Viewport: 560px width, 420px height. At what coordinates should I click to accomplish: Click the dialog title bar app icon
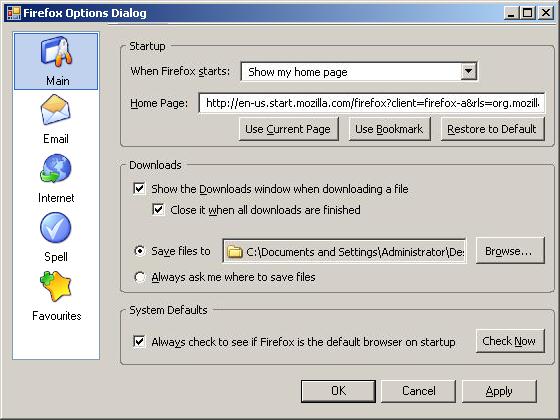tap(14, 13)
